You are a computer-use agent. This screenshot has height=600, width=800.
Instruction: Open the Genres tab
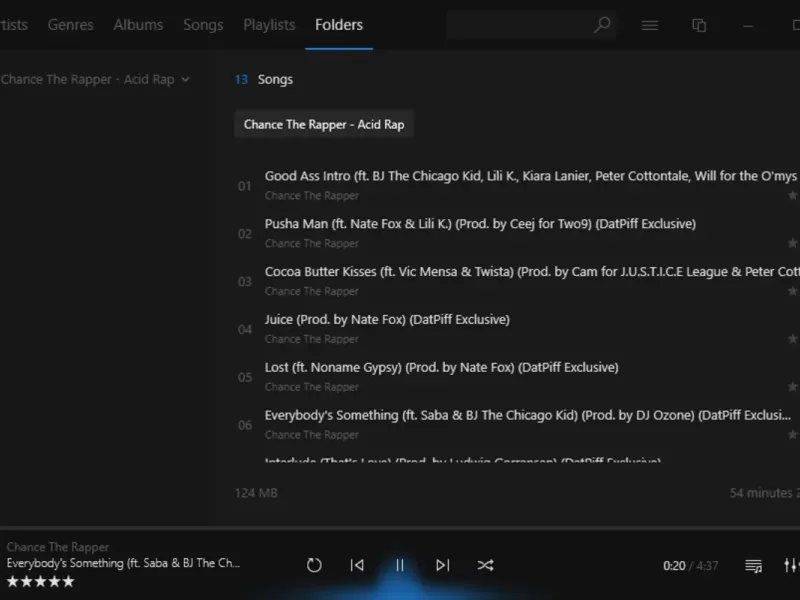pos(70,25)
